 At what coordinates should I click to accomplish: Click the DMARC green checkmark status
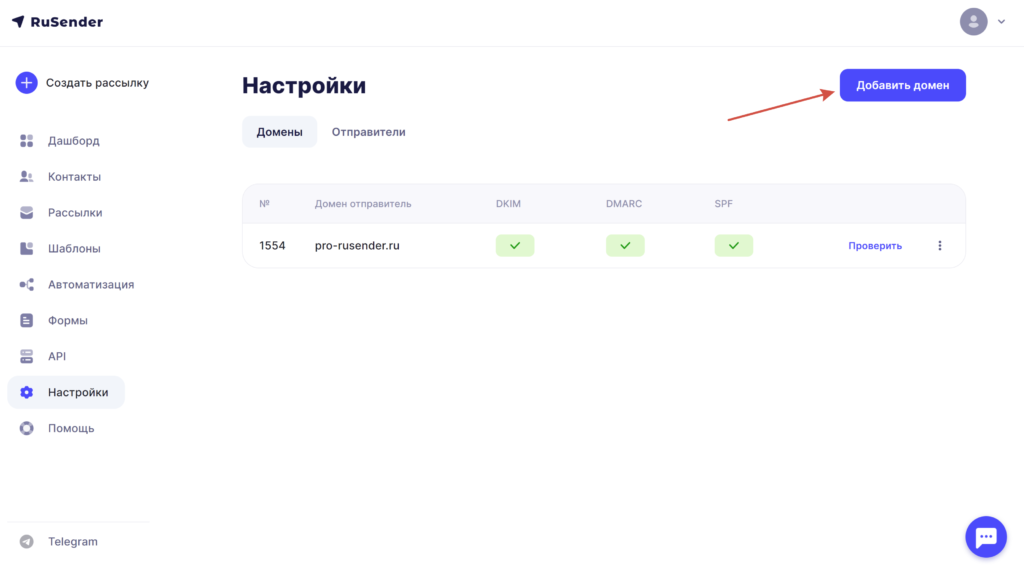[625, 245]
